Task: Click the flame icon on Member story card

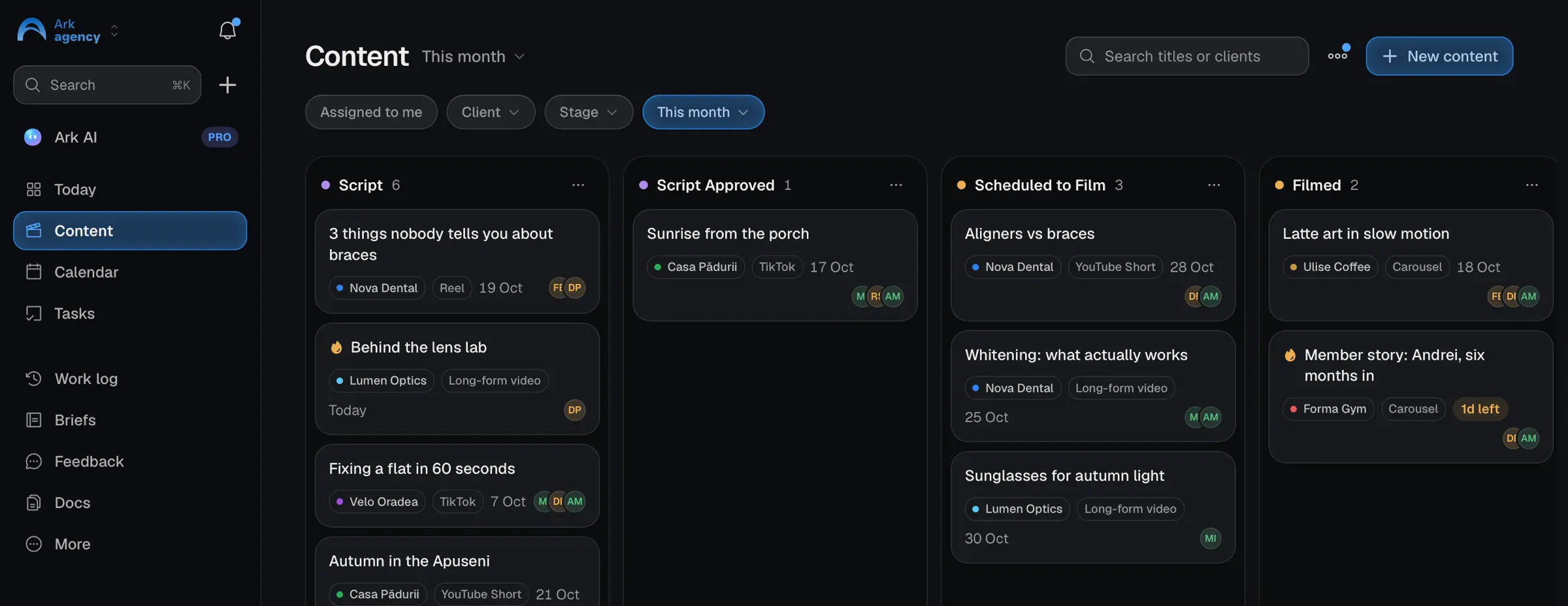Action: pyautogui.click(x=1290, y=355)
